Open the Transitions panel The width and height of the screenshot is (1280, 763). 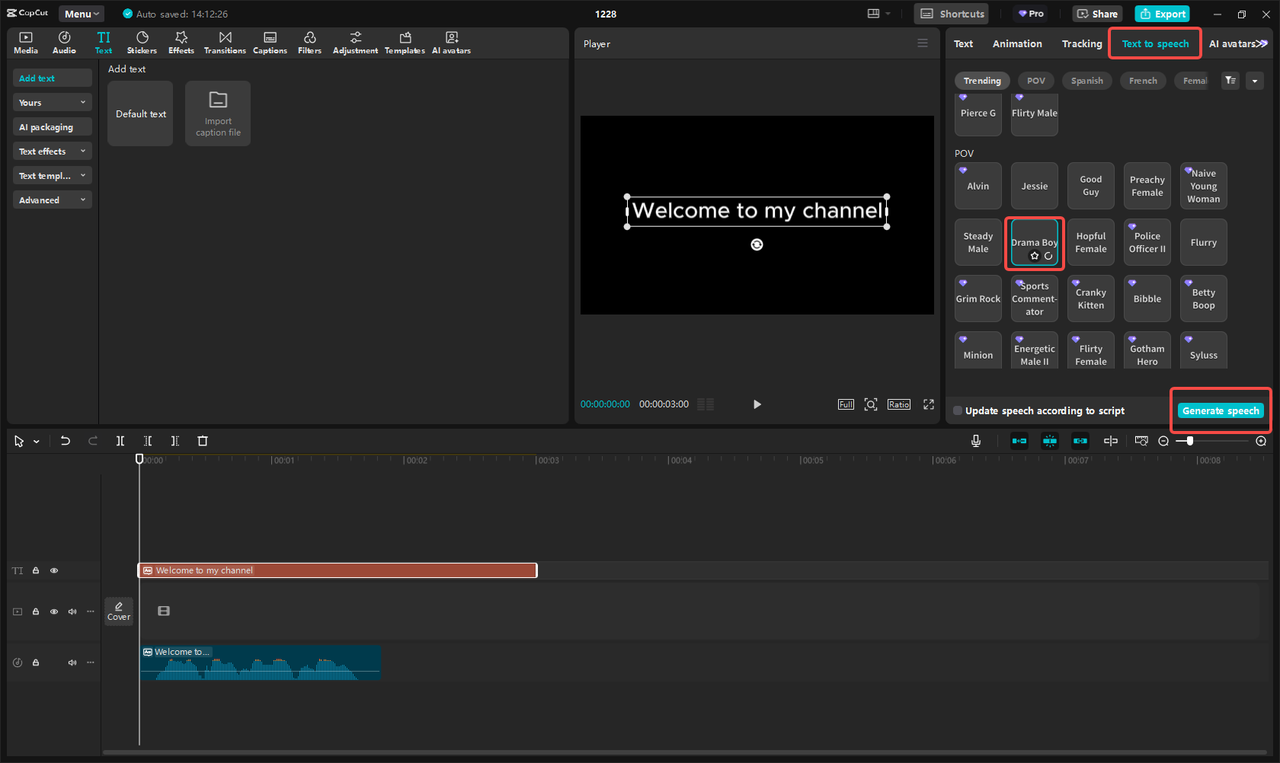[x=225, y=42]
